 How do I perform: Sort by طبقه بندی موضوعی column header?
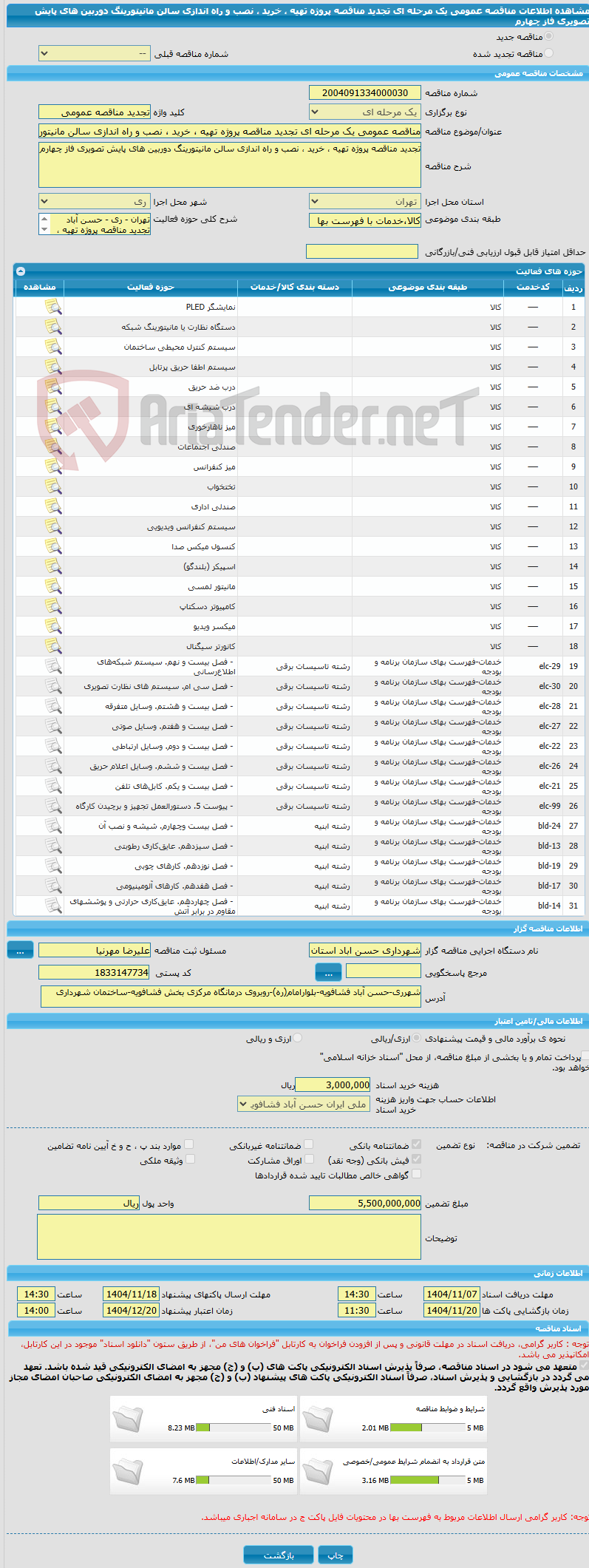428,287
